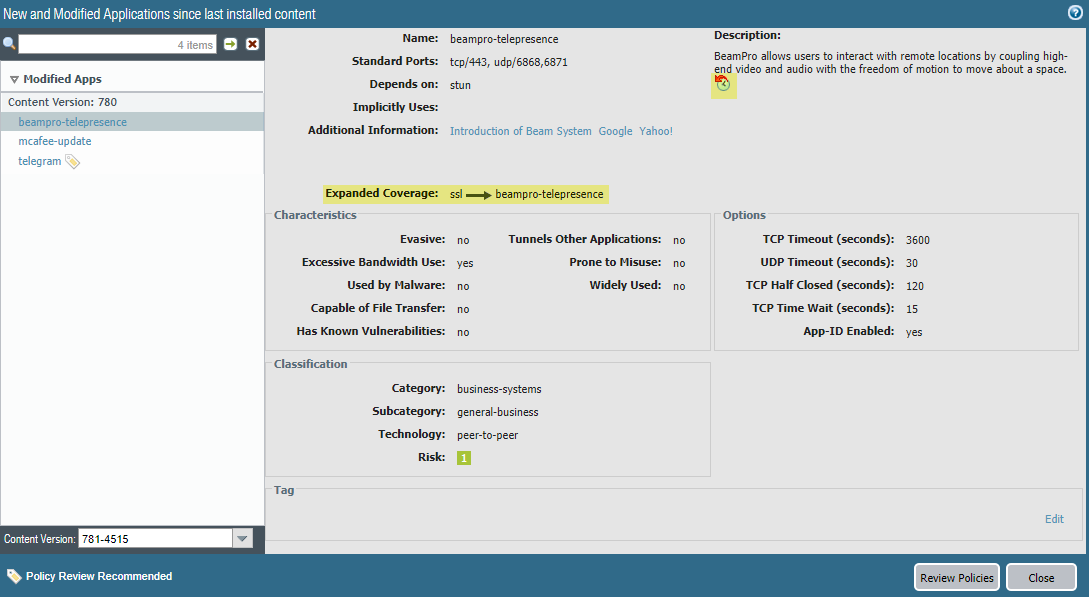
Task: Open the Yahoo! additional information link
Action: (656, 131)
